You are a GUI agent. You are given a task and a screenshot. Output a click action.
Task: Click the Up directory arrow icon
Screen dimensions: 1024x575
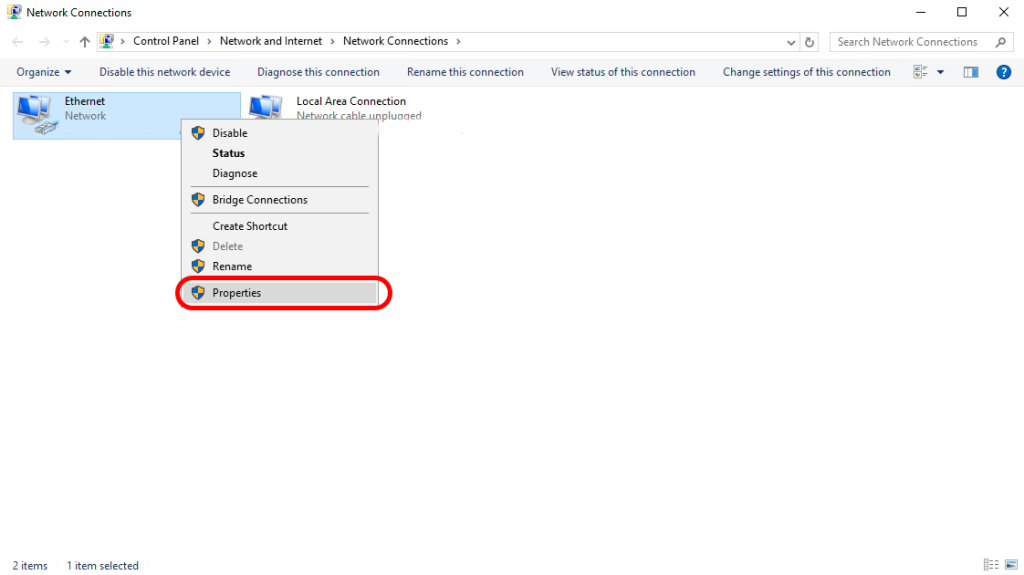point(84,42)
